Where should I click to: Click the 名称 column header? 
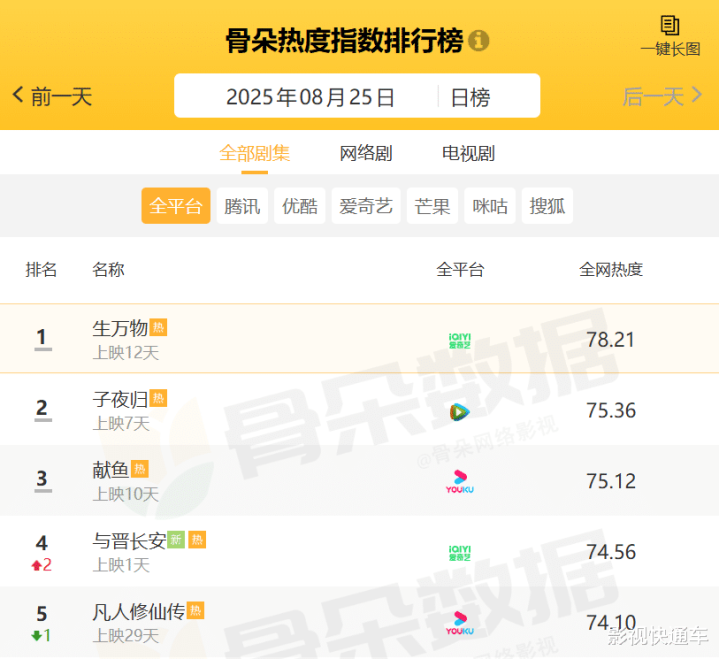point(108,269)
